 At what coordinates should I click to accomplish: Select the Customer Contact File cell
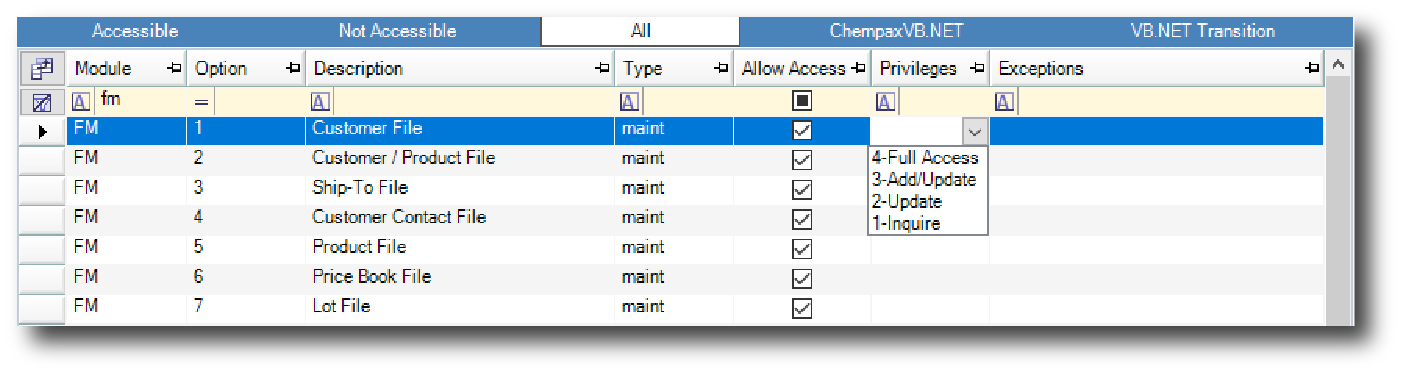click(x=459, y=219)
